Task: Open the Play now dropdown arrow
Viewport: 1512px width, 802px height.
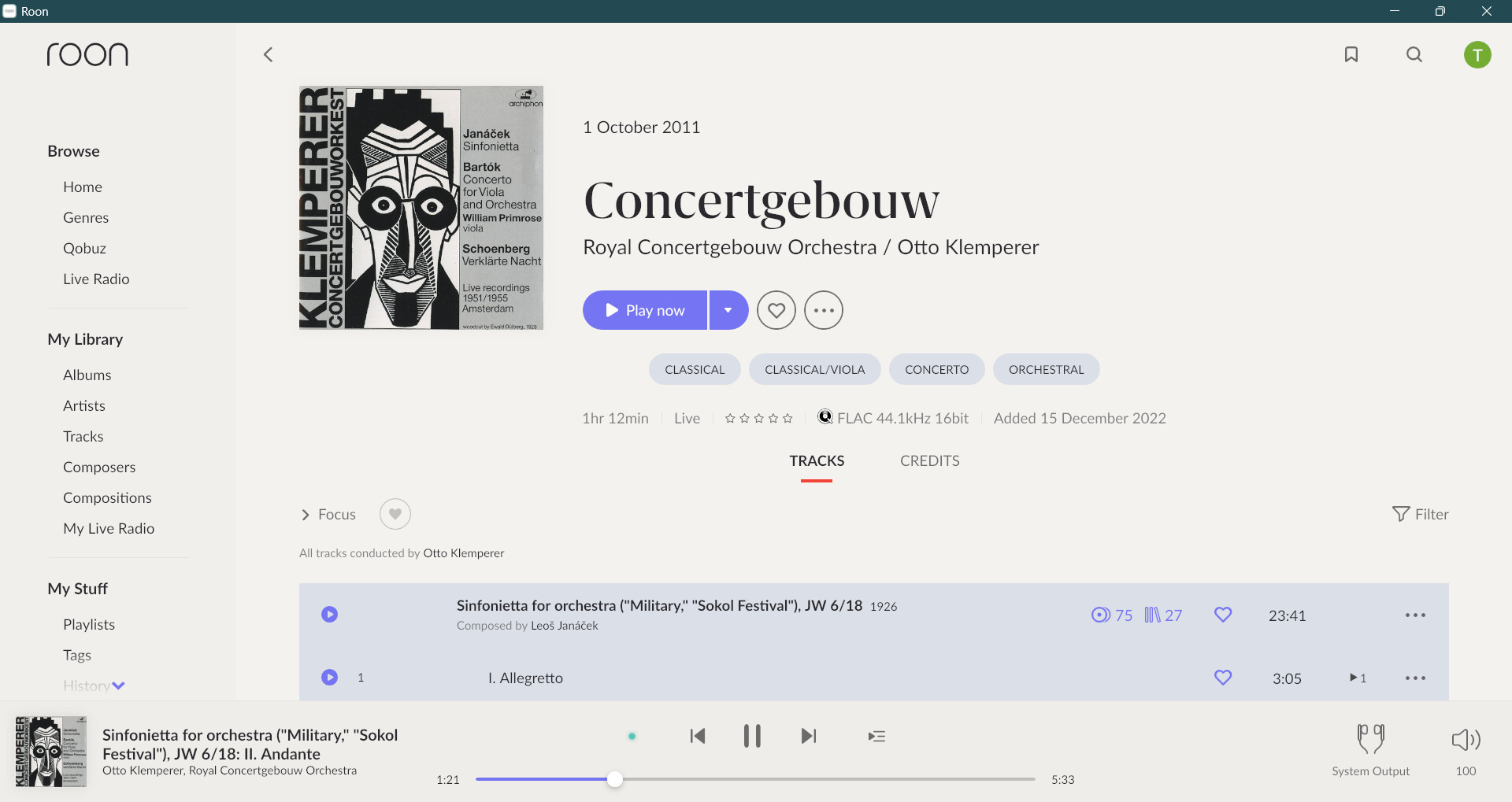Action: click(728, 310)
